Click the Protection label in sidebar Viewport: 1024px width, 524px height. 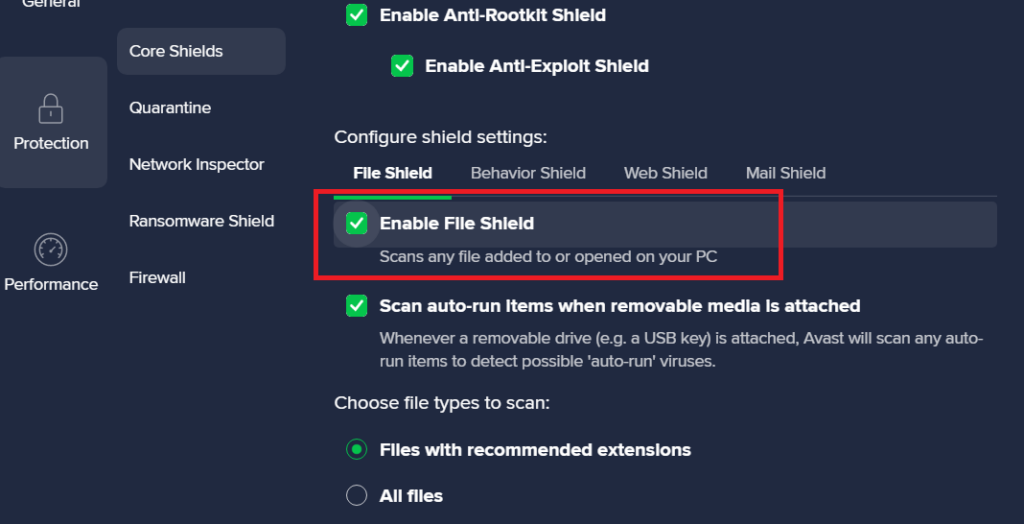pos(51,143)
